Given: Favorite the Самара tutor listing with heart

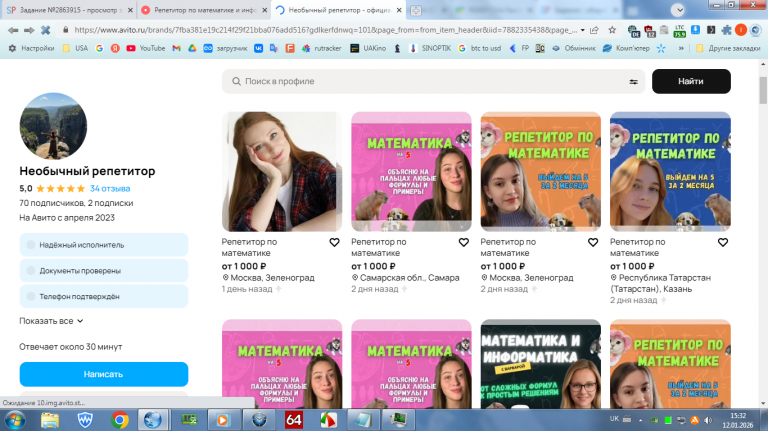Looking at the screenshot, I should click(463, 242).
